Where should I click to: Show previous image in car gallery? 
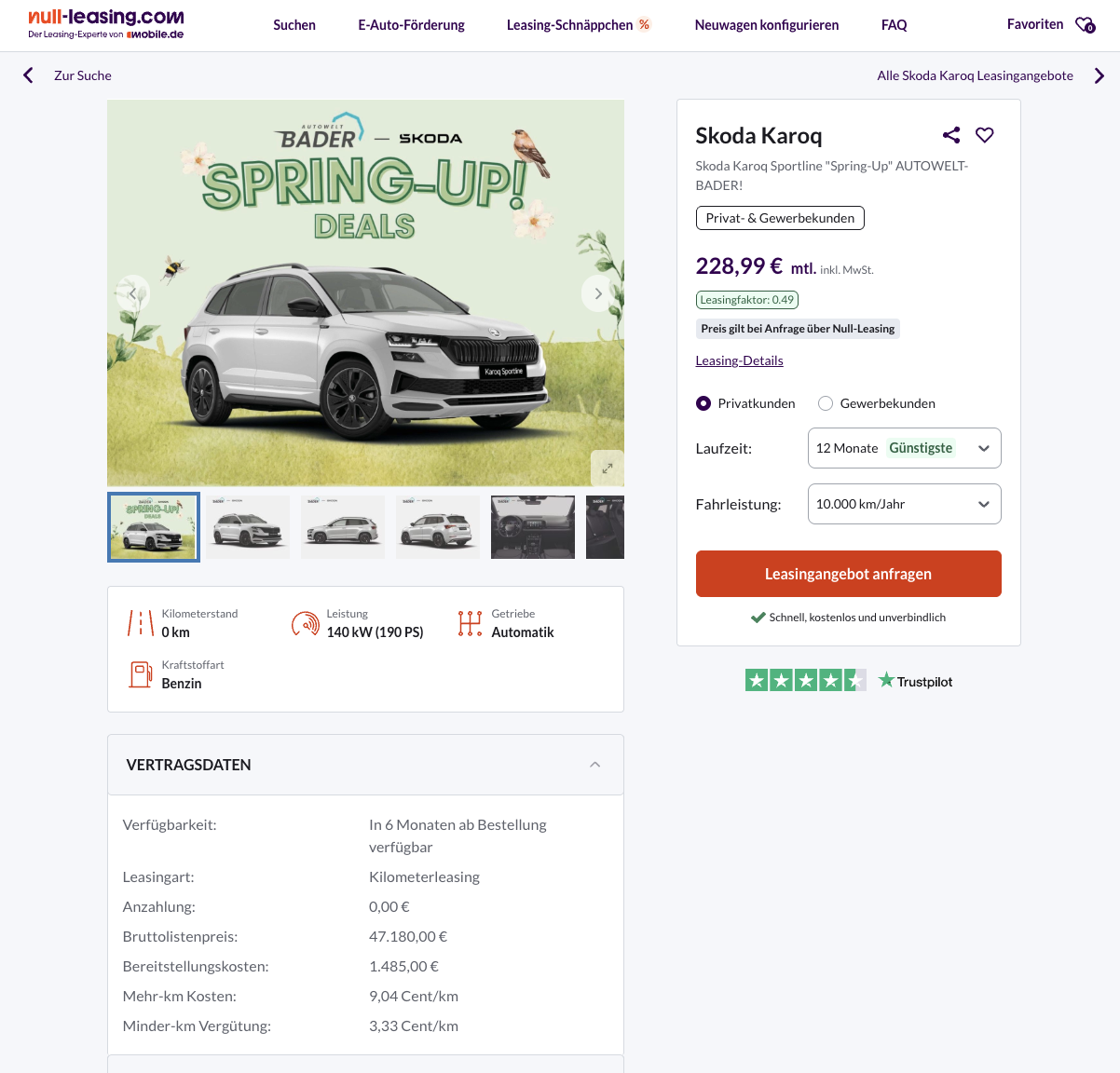[x=132, y=293]
